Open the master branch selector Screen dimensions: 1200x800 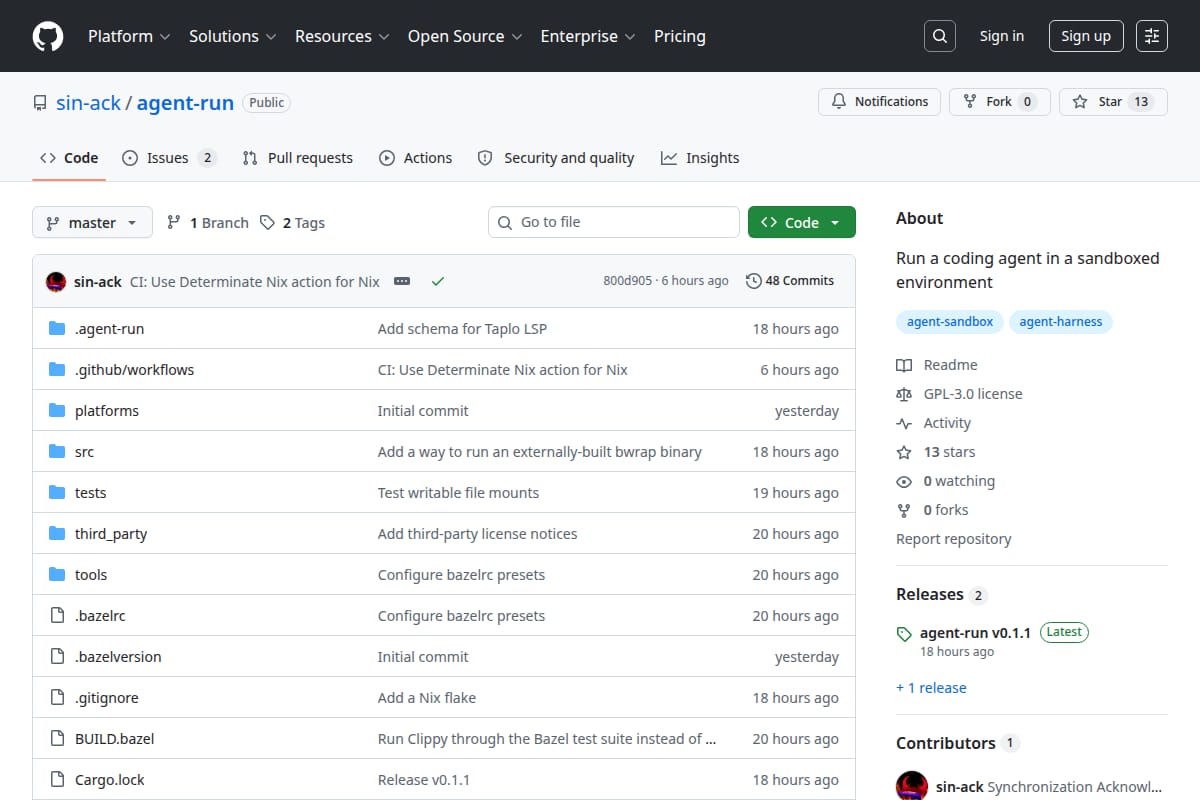coord(92,222)
